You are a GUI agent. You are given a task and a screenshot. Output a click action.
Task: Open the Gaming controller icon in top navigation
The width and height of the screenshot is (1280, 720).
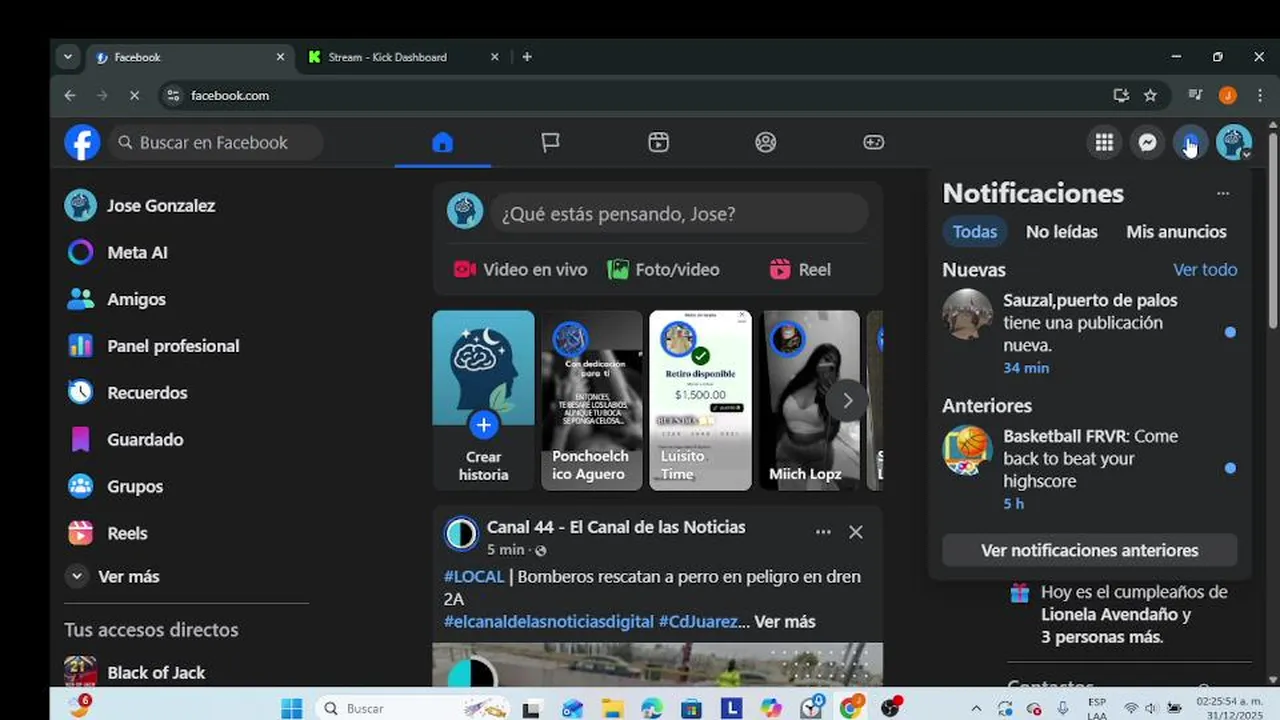coord(873,142)
